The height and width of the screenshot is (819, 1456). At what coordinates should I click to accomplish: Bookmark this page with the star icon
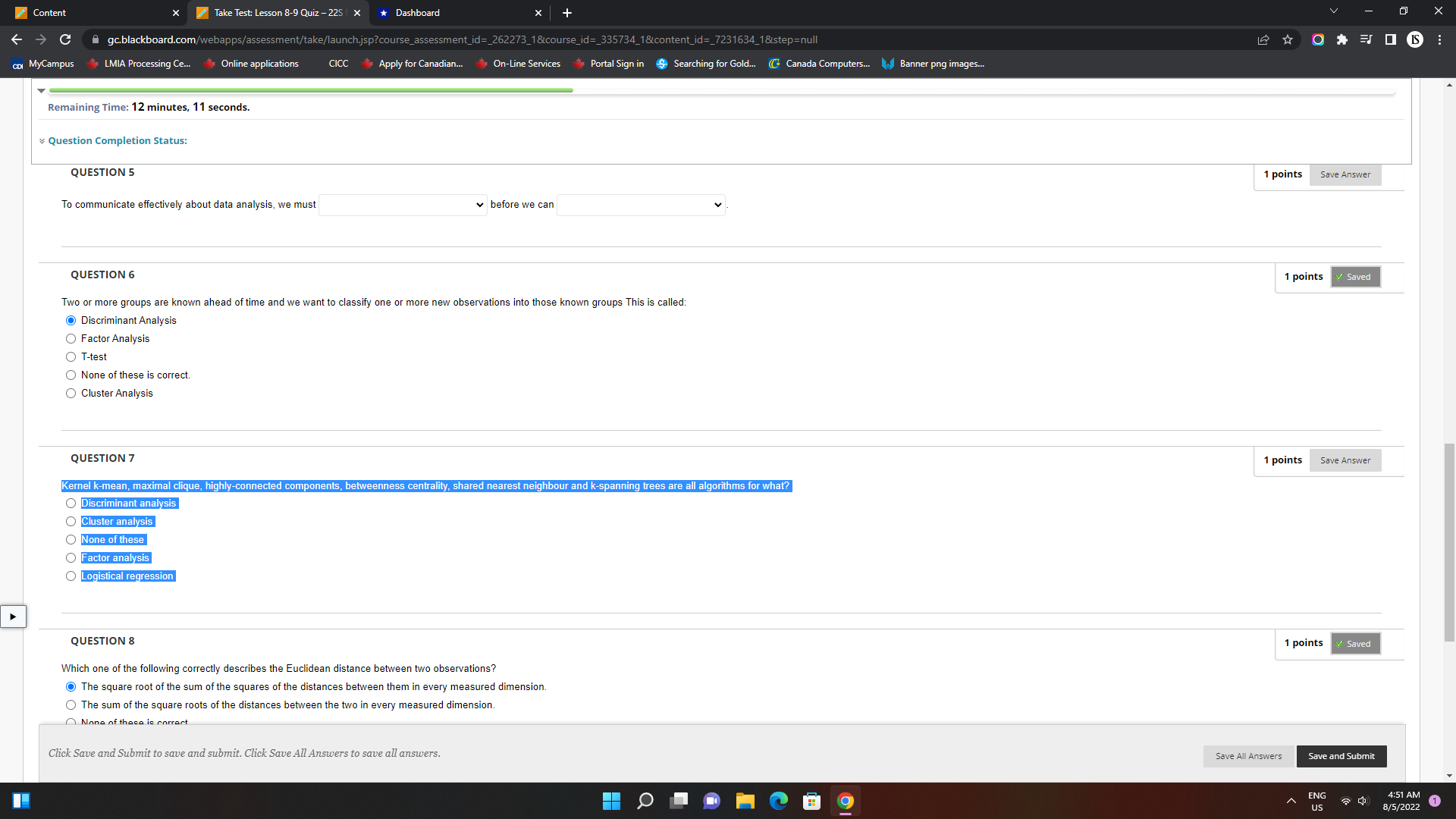pos(1288,39)
